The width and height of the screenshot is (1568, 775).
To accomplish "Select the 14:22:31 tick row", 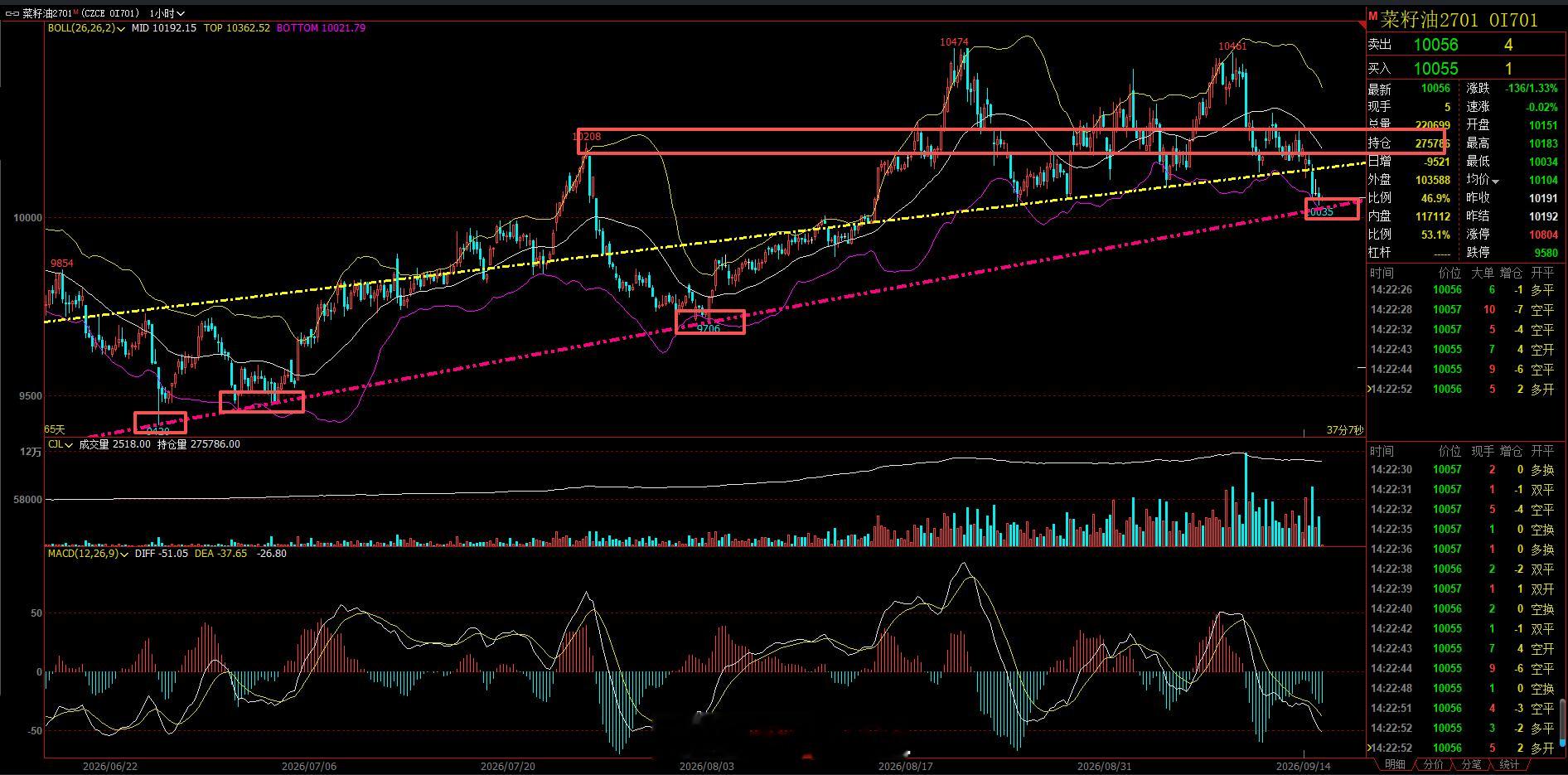I will [x=1462, y=490].
